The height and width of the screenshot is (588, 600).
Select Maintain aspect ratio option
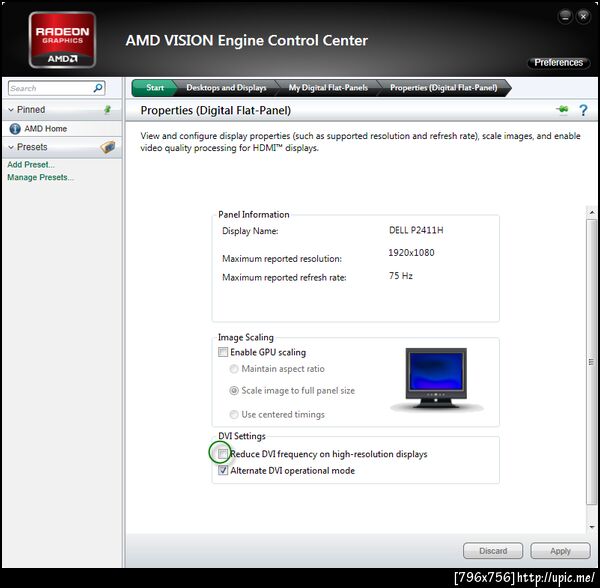(234, 369)
